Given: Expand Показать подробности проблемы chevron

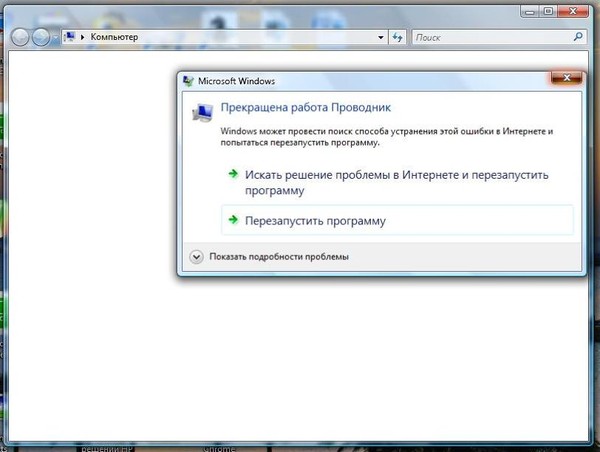Looking at the screenshot, I should (x=196, y=257).
